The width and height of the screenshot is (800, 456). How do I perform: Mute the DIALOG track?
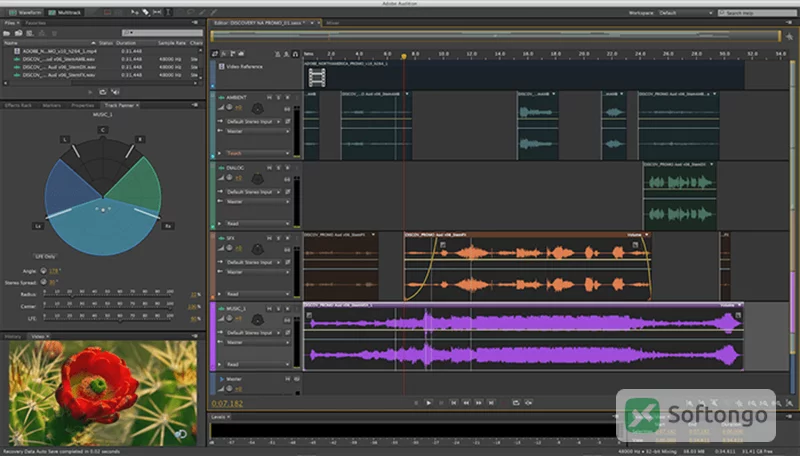[269, 167]
